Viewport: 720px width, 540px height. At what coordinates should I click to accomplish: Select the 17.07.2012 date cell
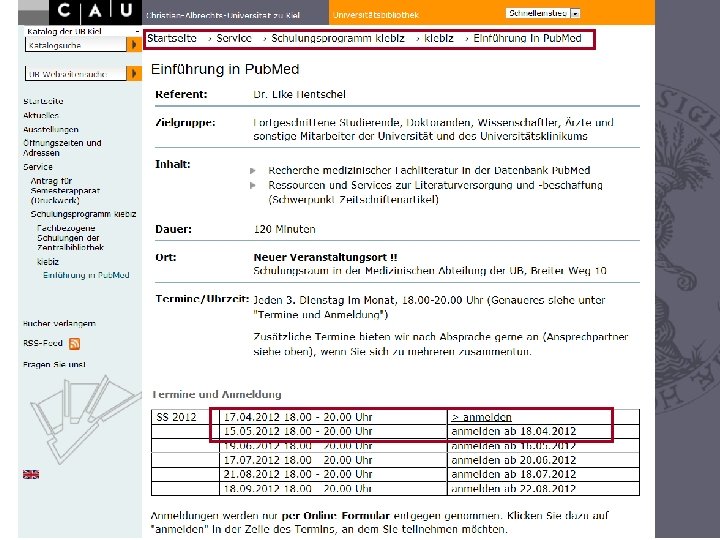tap(333, 460)
